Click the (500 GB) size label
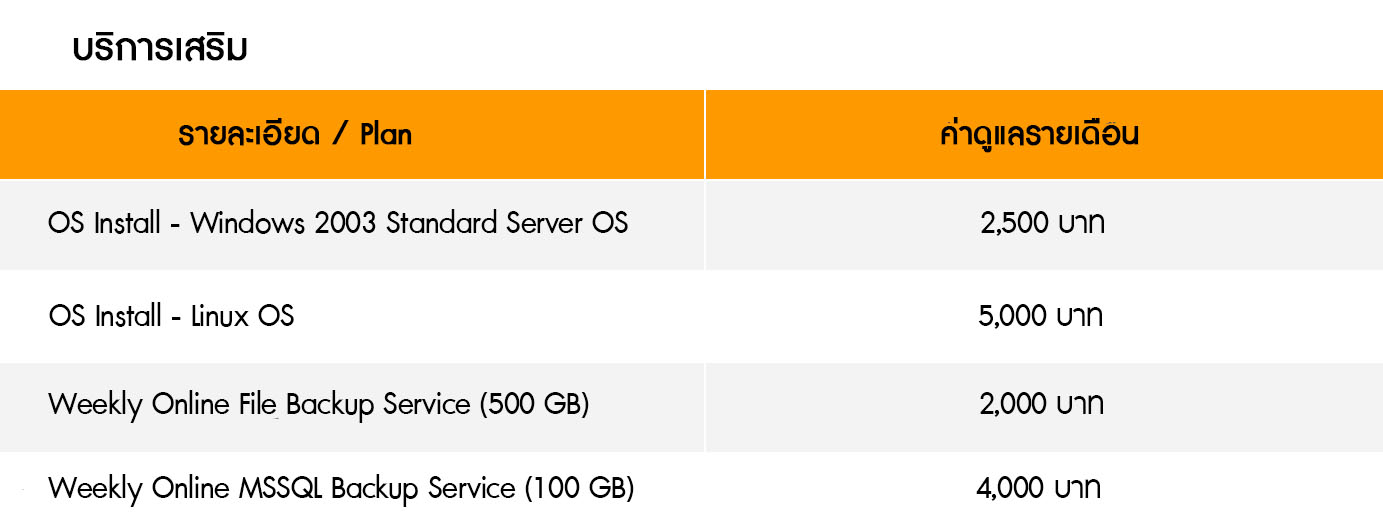 click(x=534, y=405)
